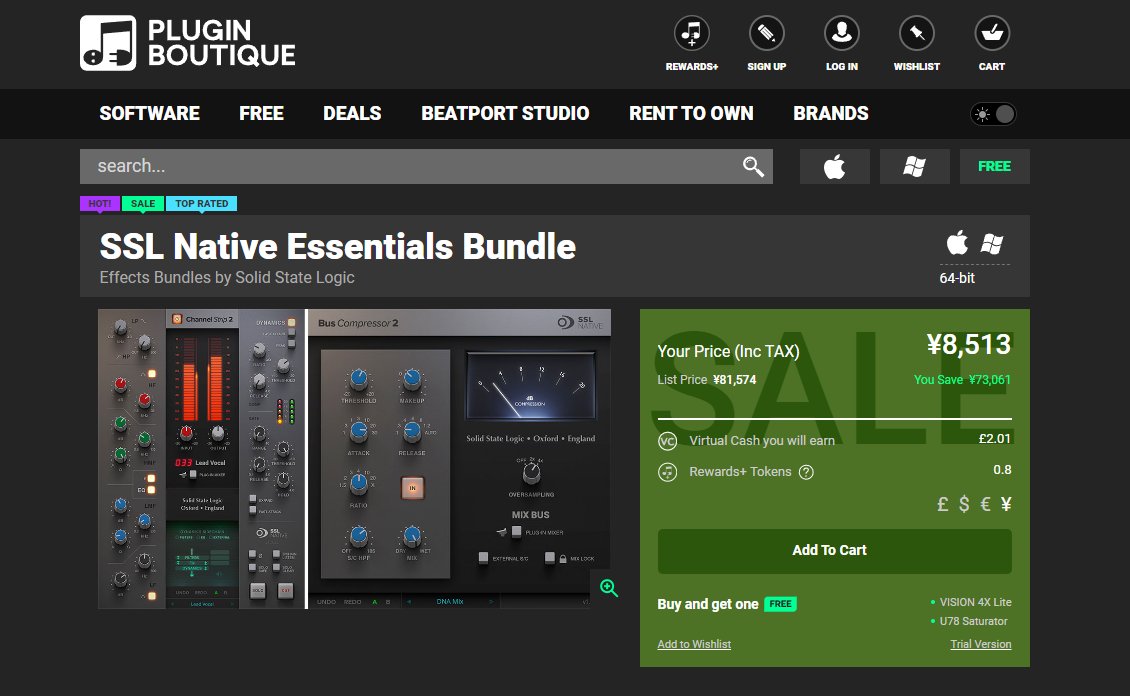Open the BRANDS menu

[x=831, y=113]
